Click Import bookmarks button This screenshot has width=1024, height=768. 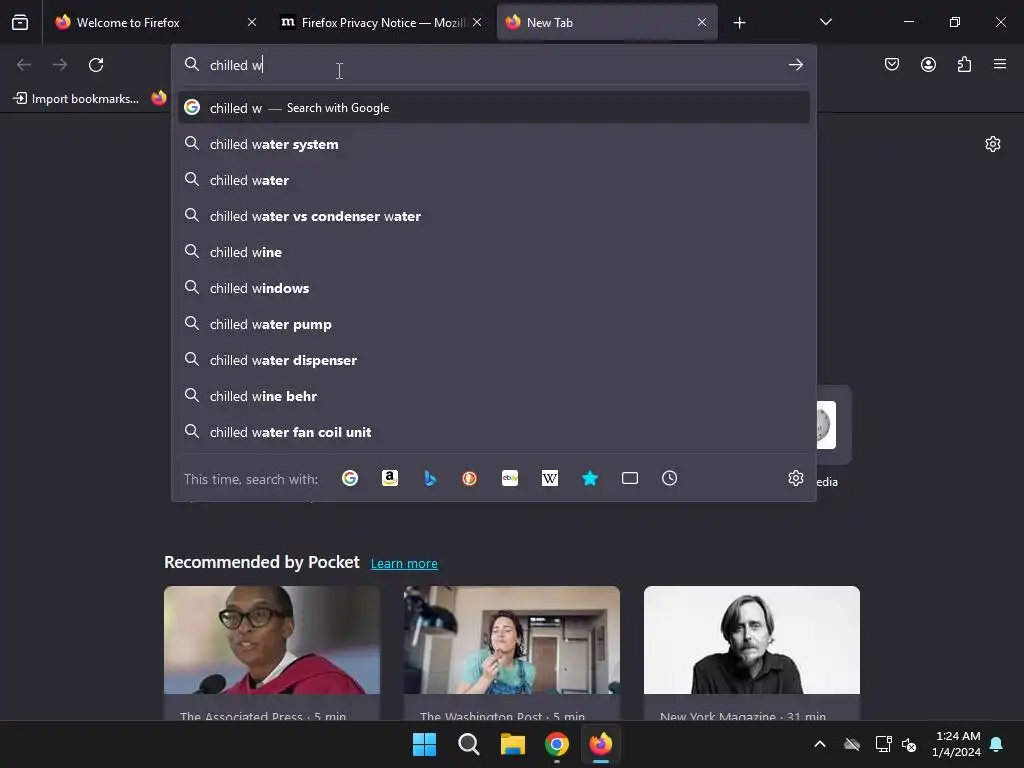[x=76, y=99]
